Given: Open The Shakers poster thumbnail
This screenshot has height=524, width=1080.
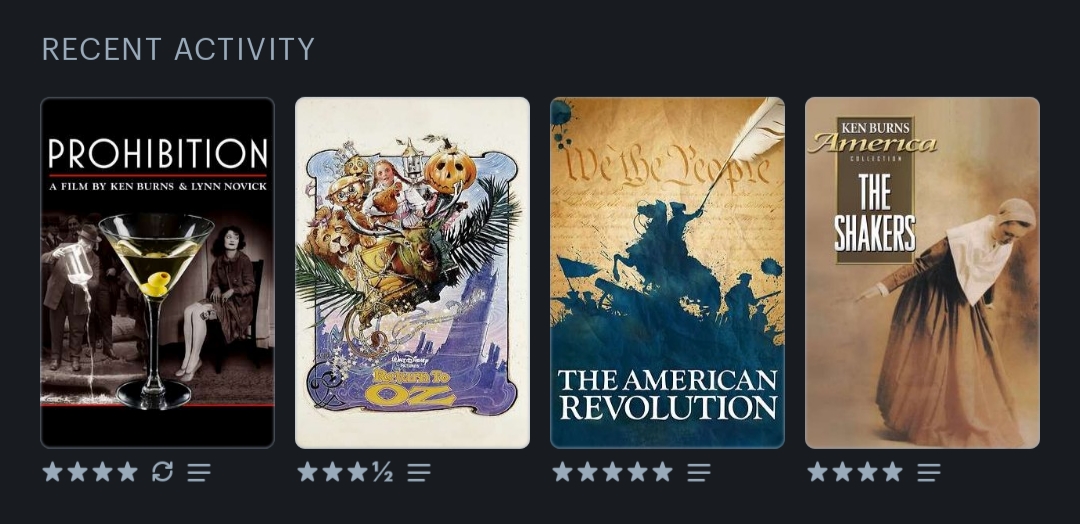Looking at the screenshot, I should coord(922,273).
